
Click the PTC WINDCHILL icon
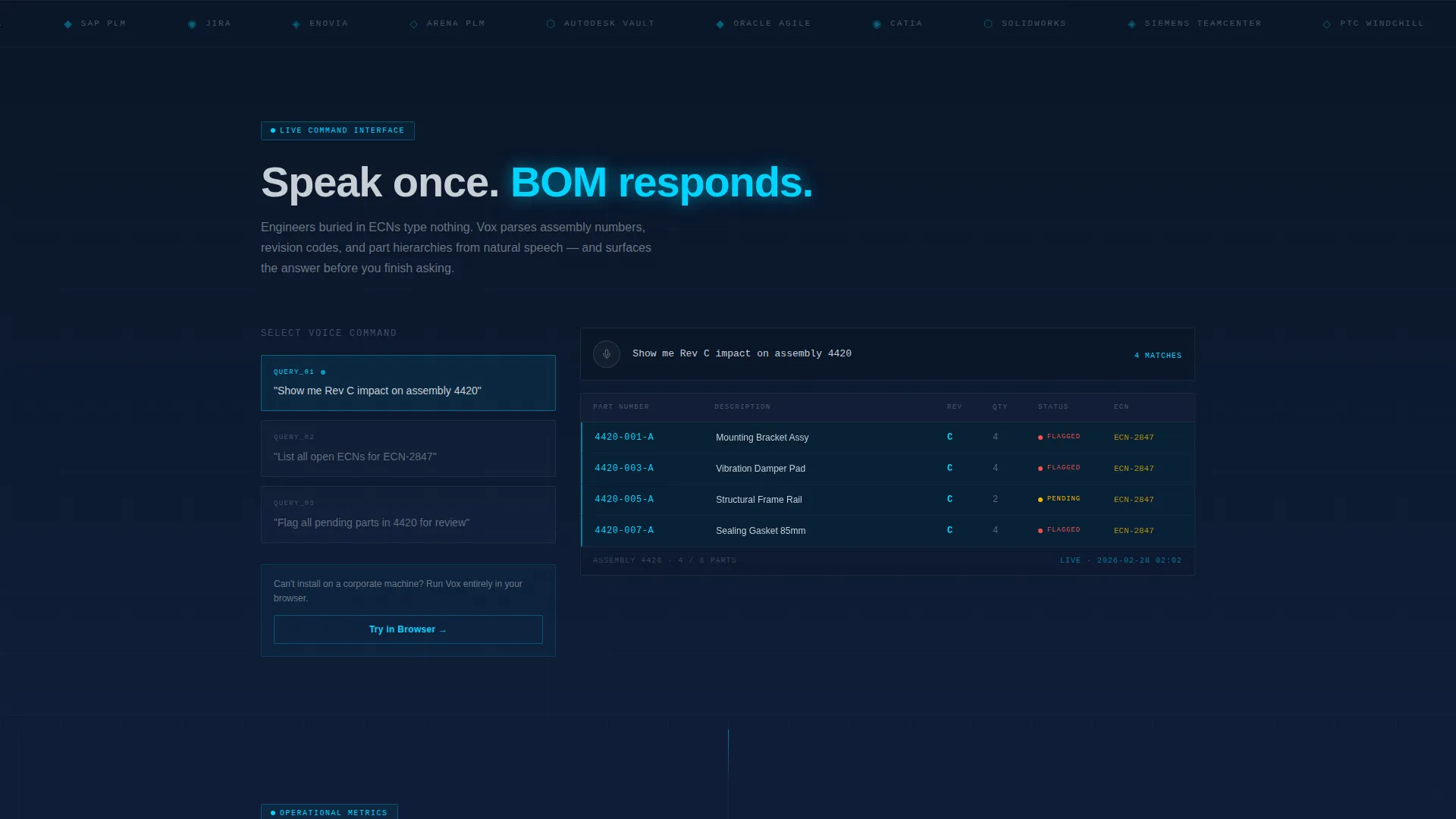pyautogui.click(x=1326, y=24)
